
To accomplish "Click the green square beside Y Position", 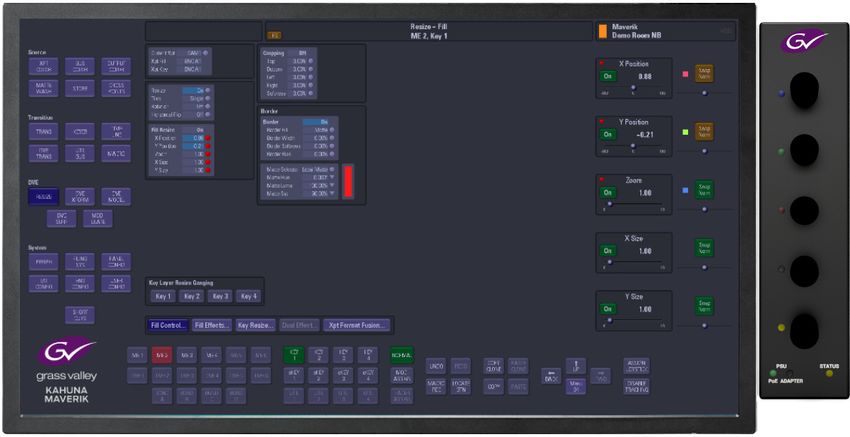I will click(x=685, y=132).
